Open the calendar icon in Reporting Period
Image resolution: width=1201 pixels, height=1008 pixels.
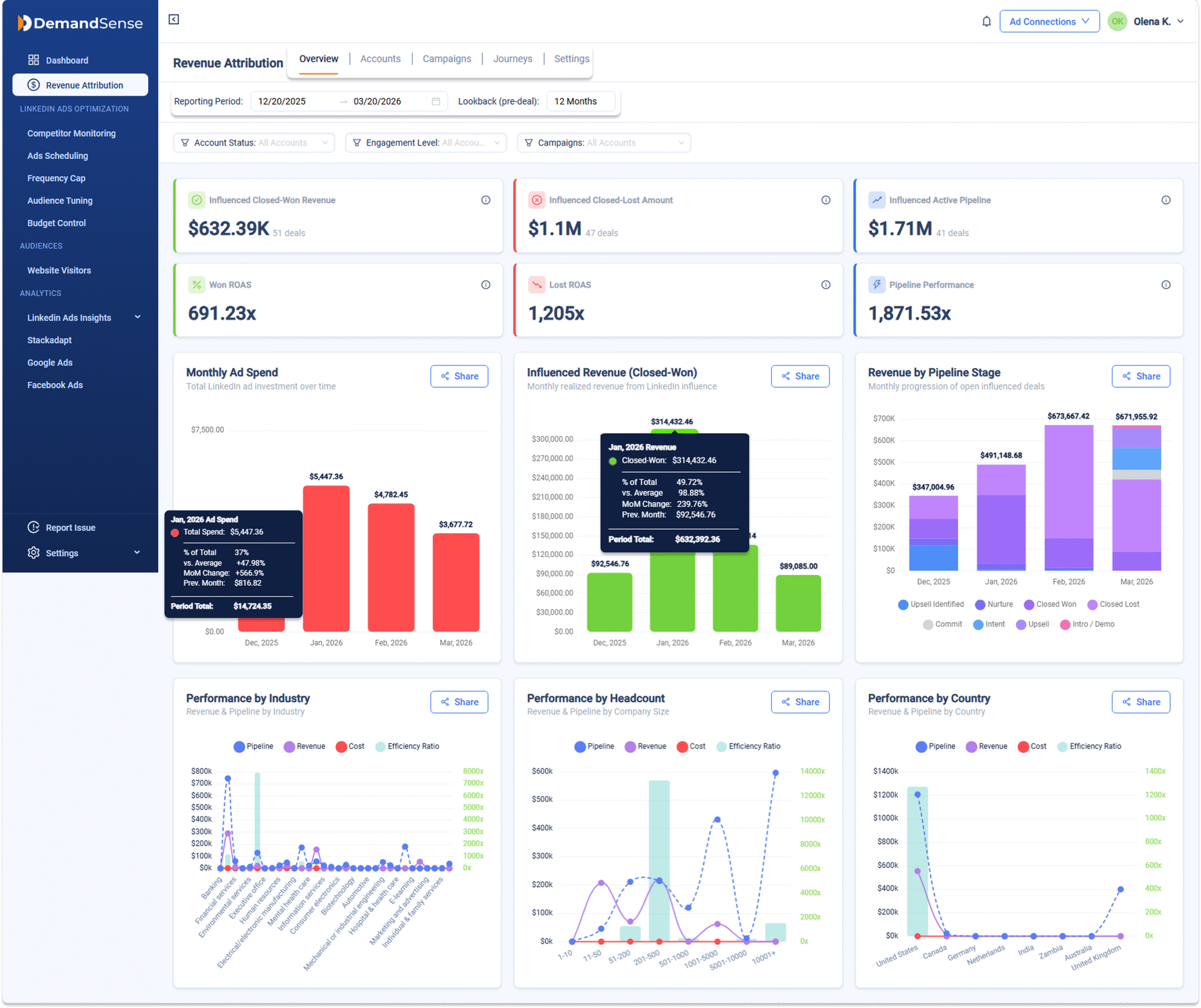436,101
